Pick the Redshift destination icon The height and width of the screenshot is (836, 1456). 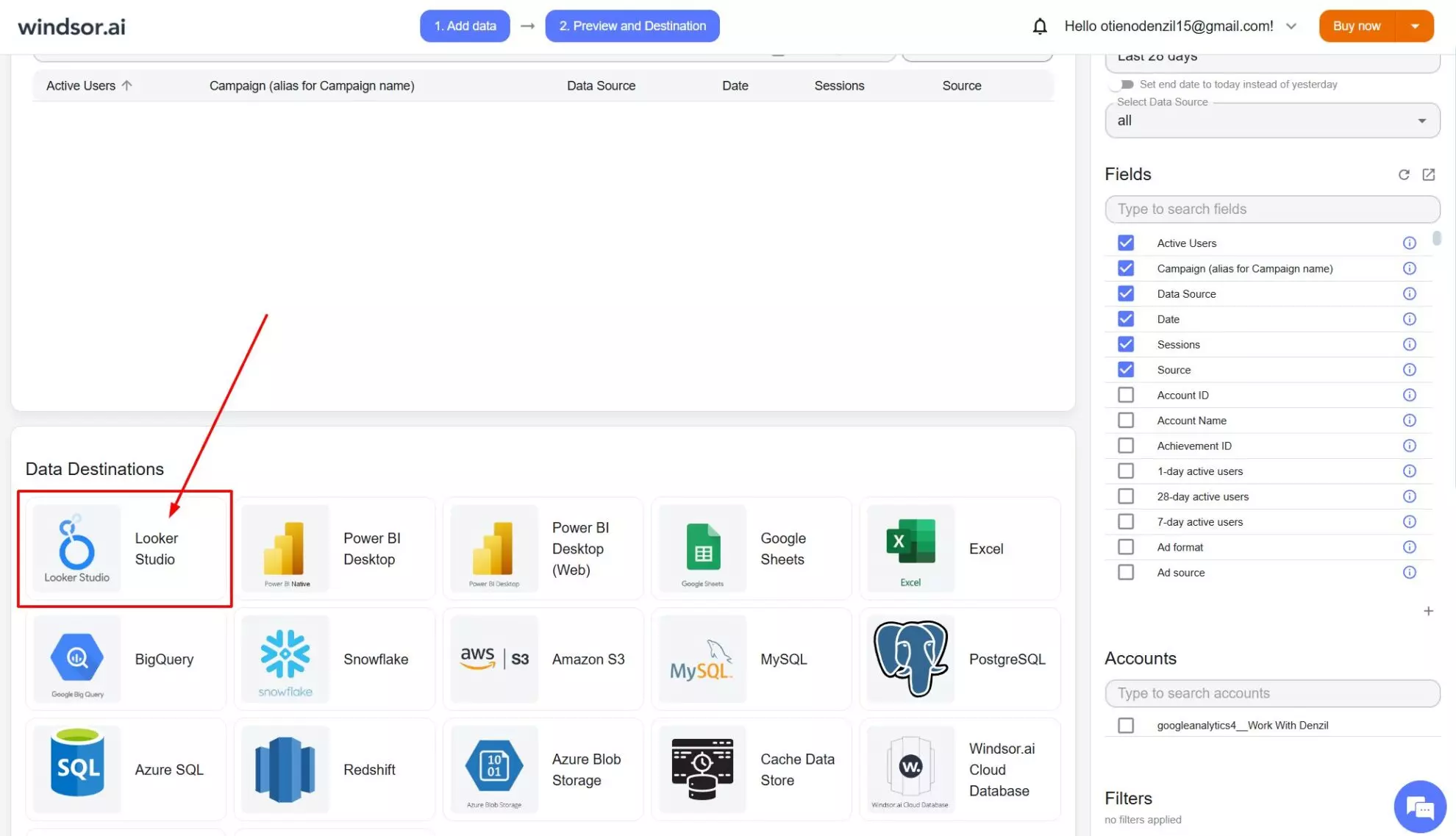(285, 769)
